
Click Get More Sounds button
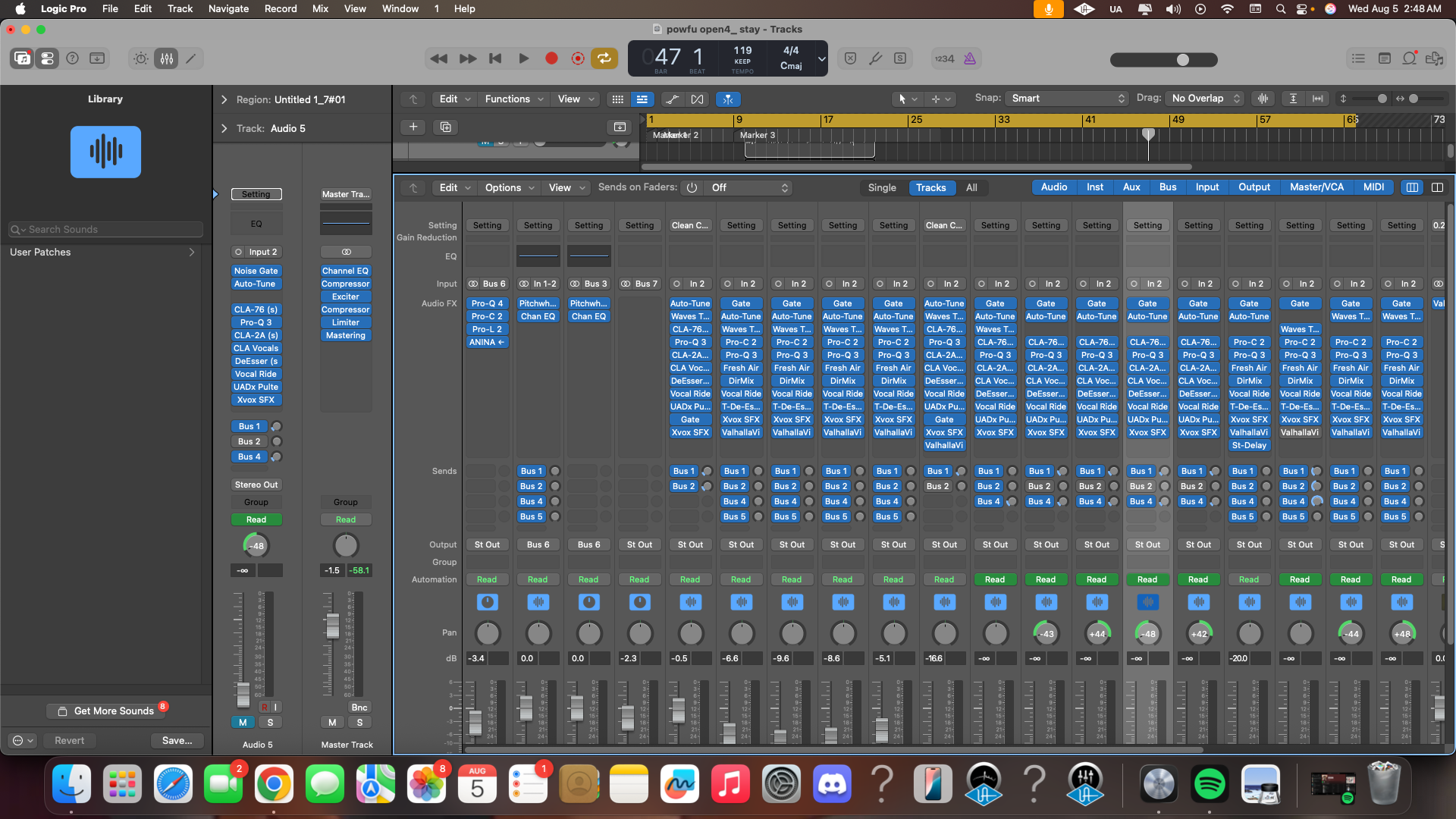(106, 711)
